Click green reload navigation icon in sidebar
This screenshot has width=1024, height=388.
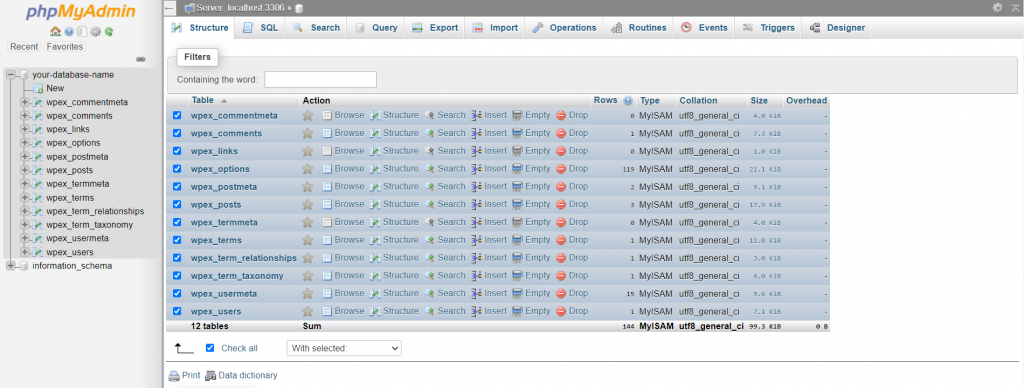tap(108, 31)
